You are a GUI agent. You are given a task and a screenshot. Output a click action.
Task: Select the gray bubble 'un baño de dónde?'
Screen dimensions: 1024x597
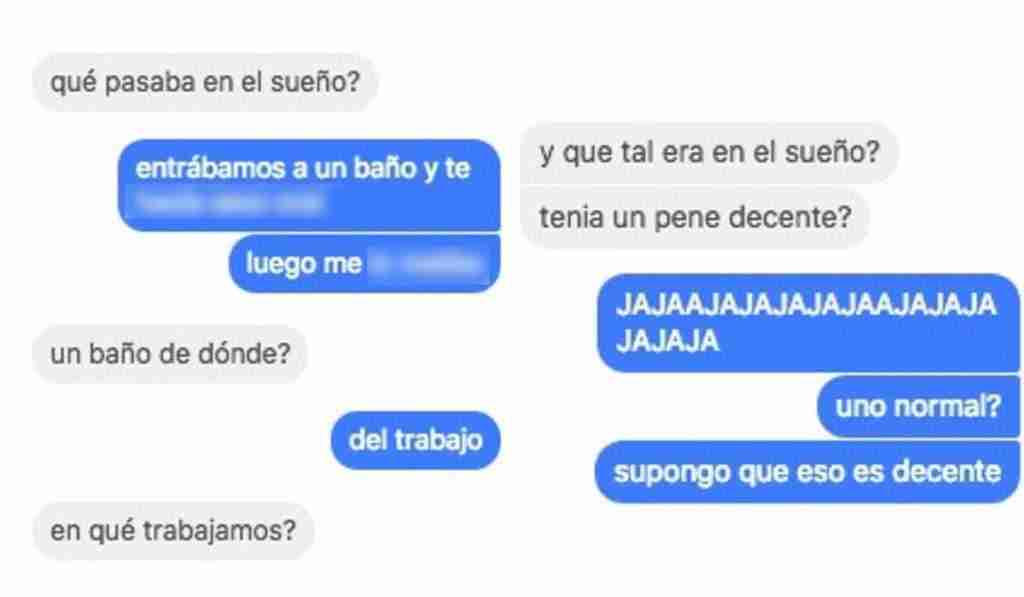[x=170, y=354]
